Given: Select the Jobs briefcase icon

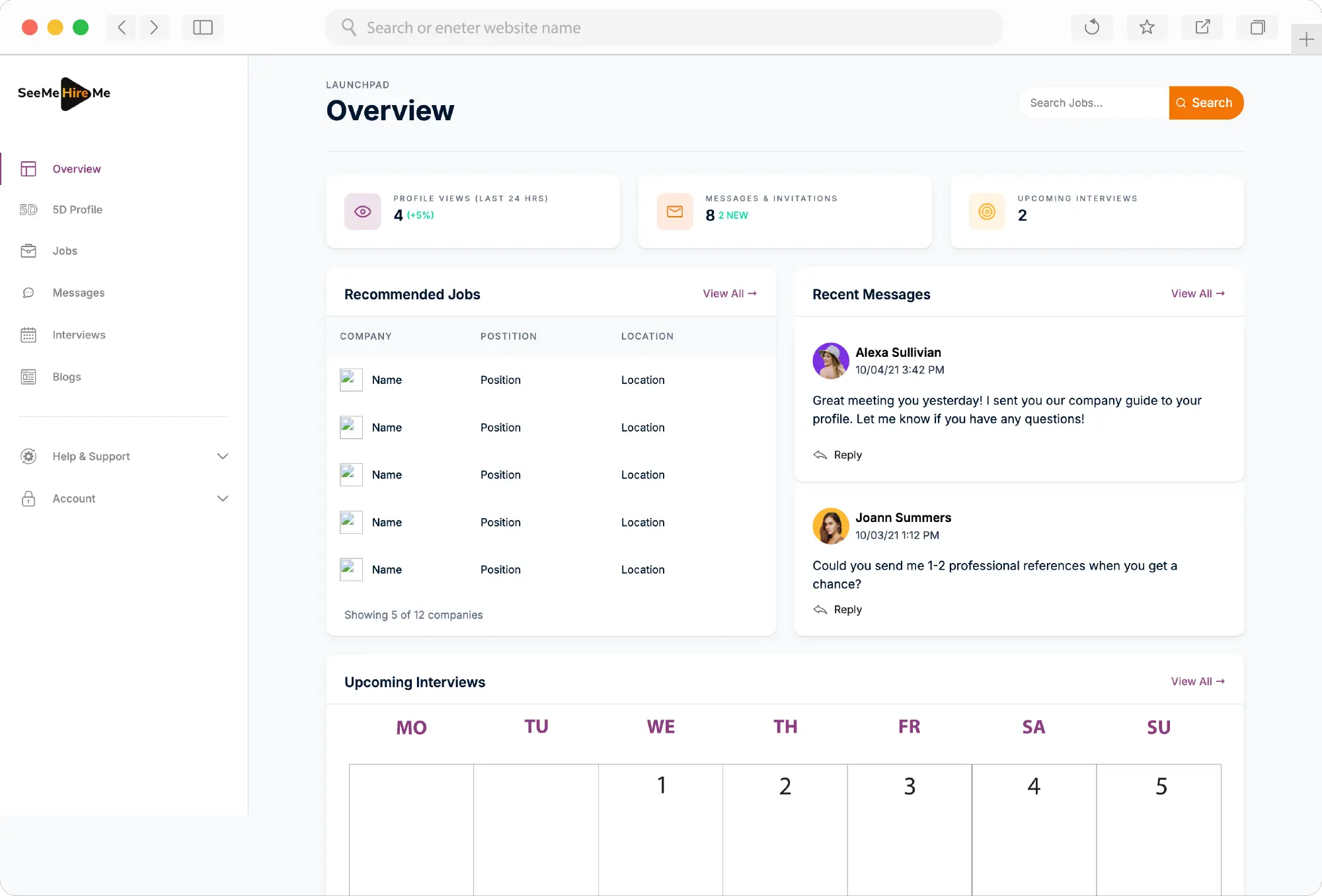Looking at the screenshot, I should click(28, 250).
